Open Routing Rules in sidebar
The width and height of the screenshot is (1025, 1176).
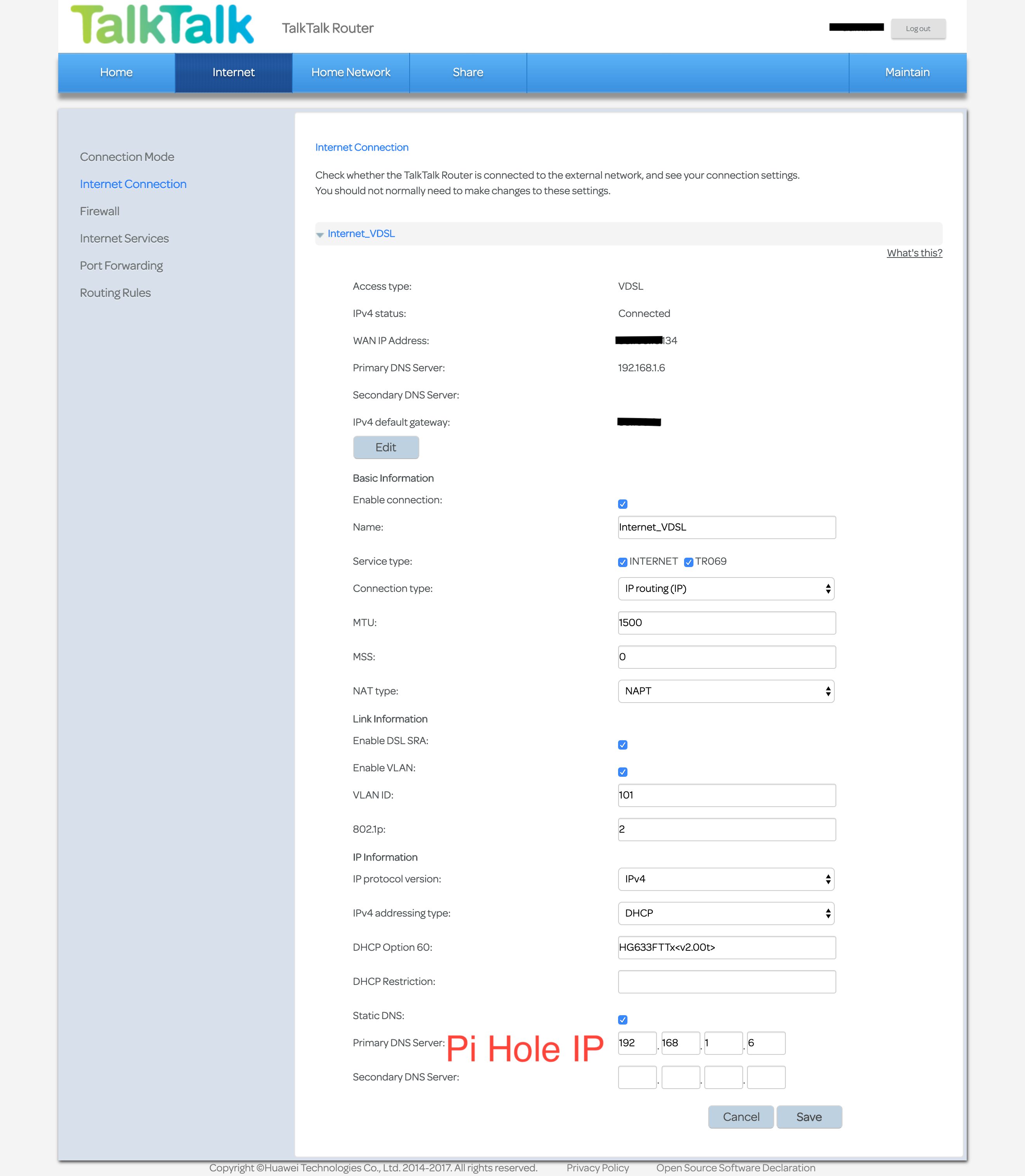coord(116,293)
